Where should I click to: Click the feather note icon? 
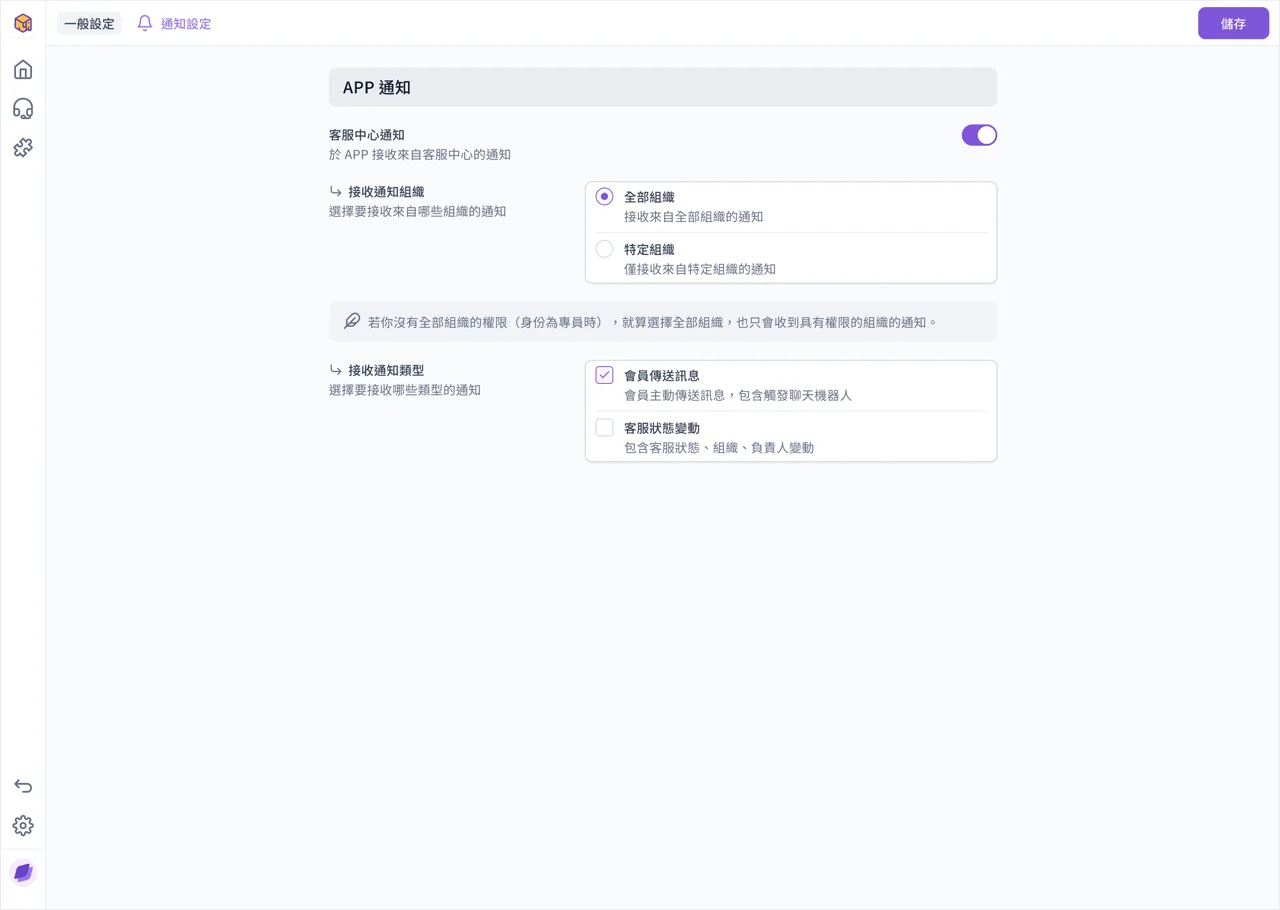pyautogui.click(x=352, y=321)
